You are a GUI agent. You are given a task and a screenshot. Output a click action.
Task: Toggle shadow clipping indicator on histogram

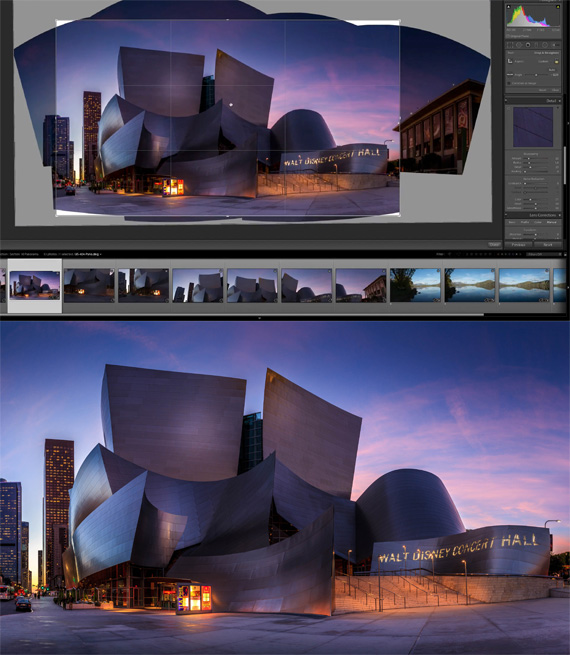(x=508, y=7)
